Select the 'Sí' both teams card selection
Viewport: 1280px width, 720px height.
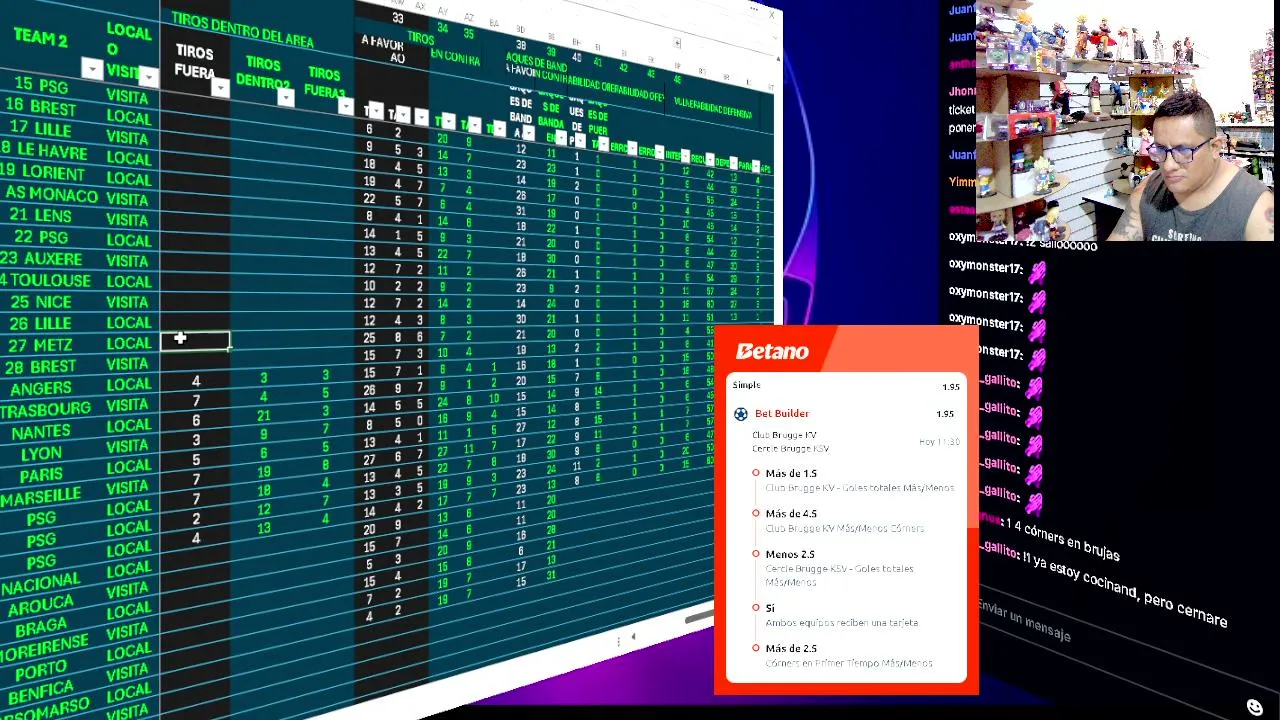click(770, 608)
